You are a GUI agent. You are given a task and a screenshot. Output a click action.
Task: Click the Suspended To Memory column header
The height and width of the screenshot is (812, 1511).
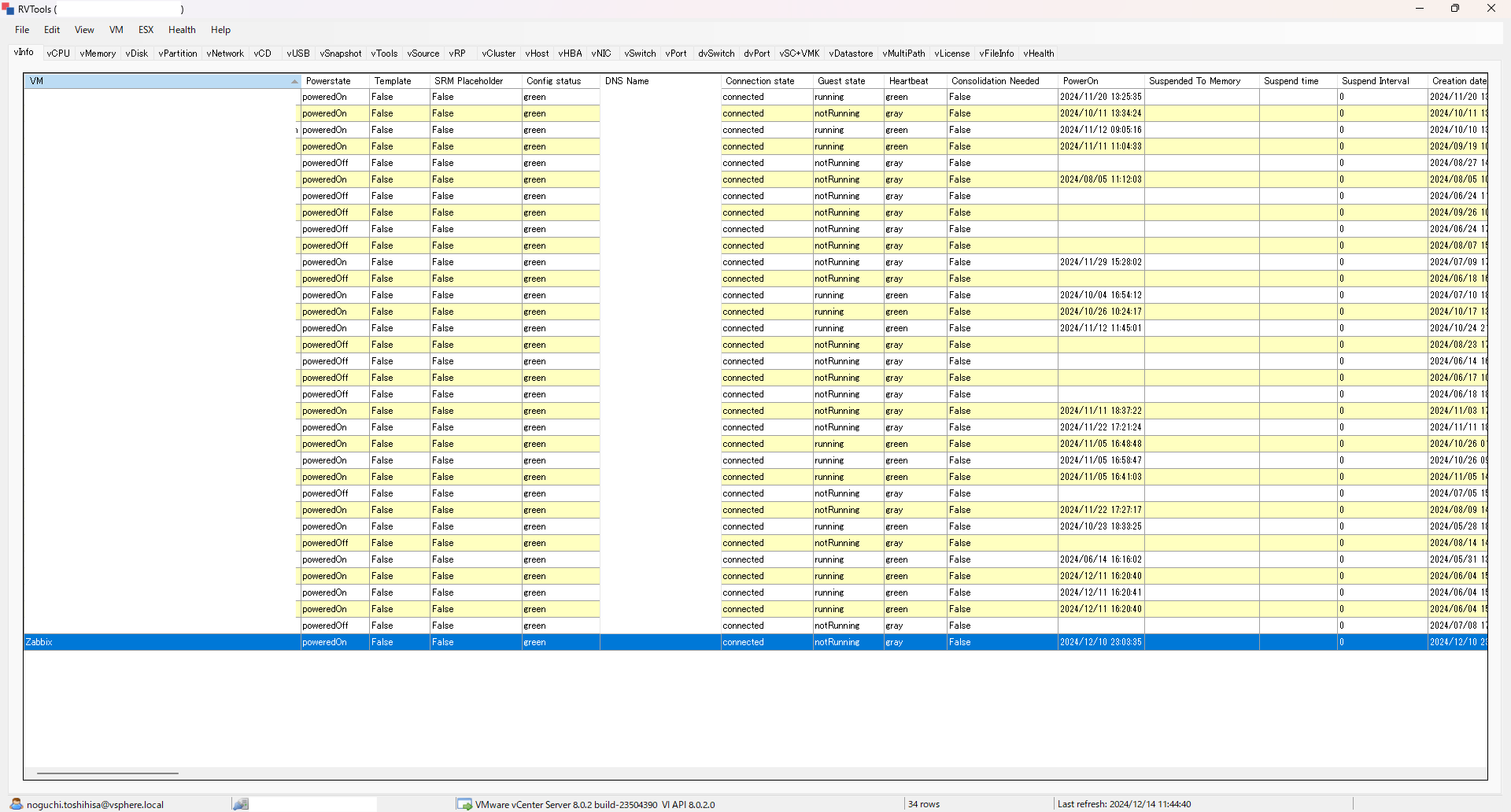coord(1202,81)
